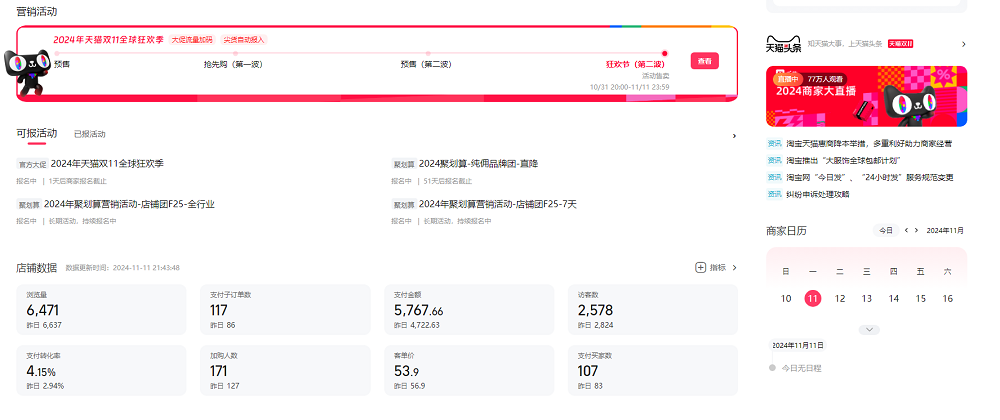Viewport: 1000px width, 420px height.
Task: Click the 2024年11月 month label
Action: (x=945, y=230)
